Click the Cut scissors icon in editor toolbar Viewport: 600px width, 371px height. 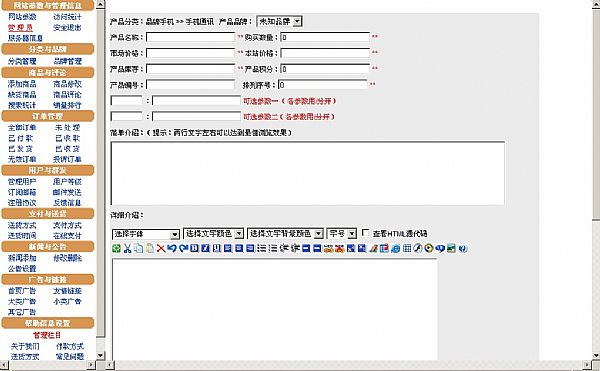(127, 248)
